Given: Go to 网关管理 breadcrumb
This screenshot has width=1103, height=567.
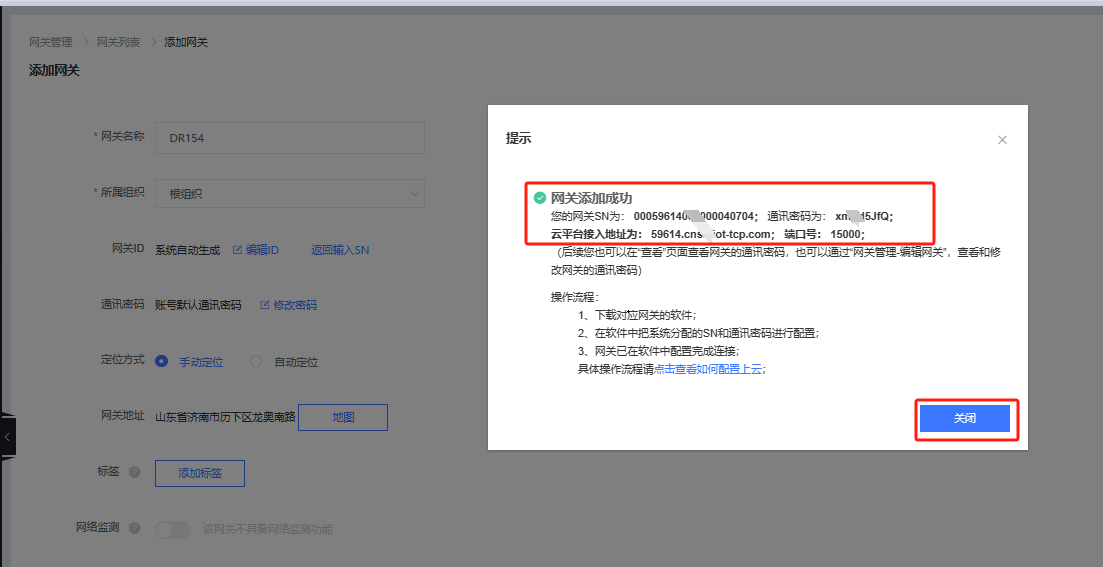Looking at the screenshot, I should pyautogui.click(x=51, y=42).
